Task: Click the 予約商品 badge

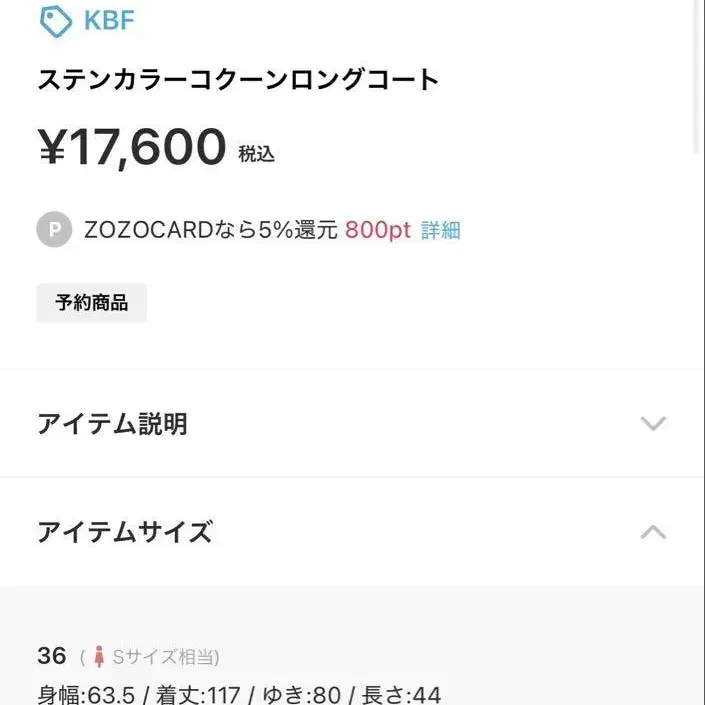Action: [x=92, y=303]
